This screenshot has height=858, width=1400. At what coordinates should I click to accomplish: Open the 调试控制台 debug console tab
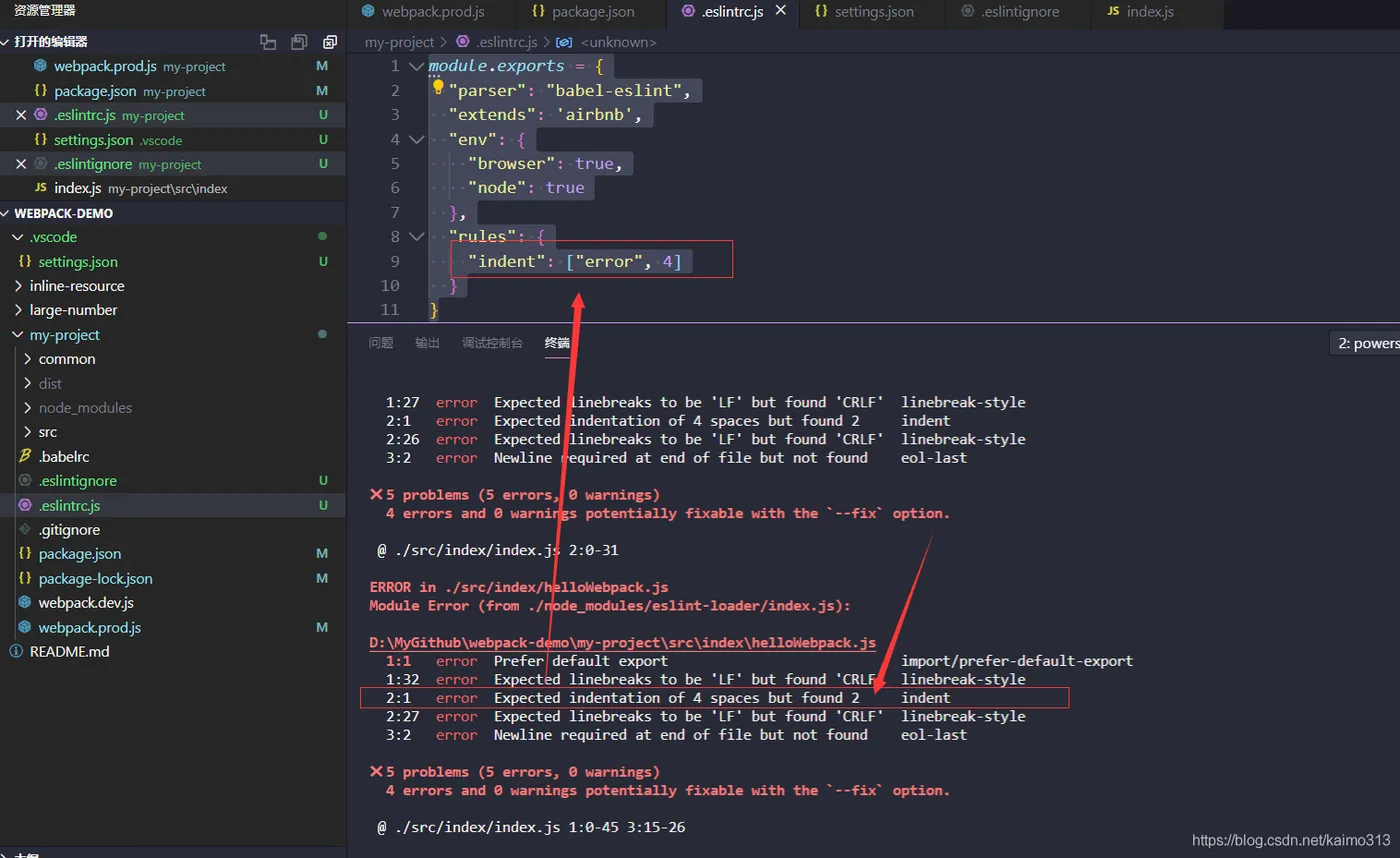point(492,343)
